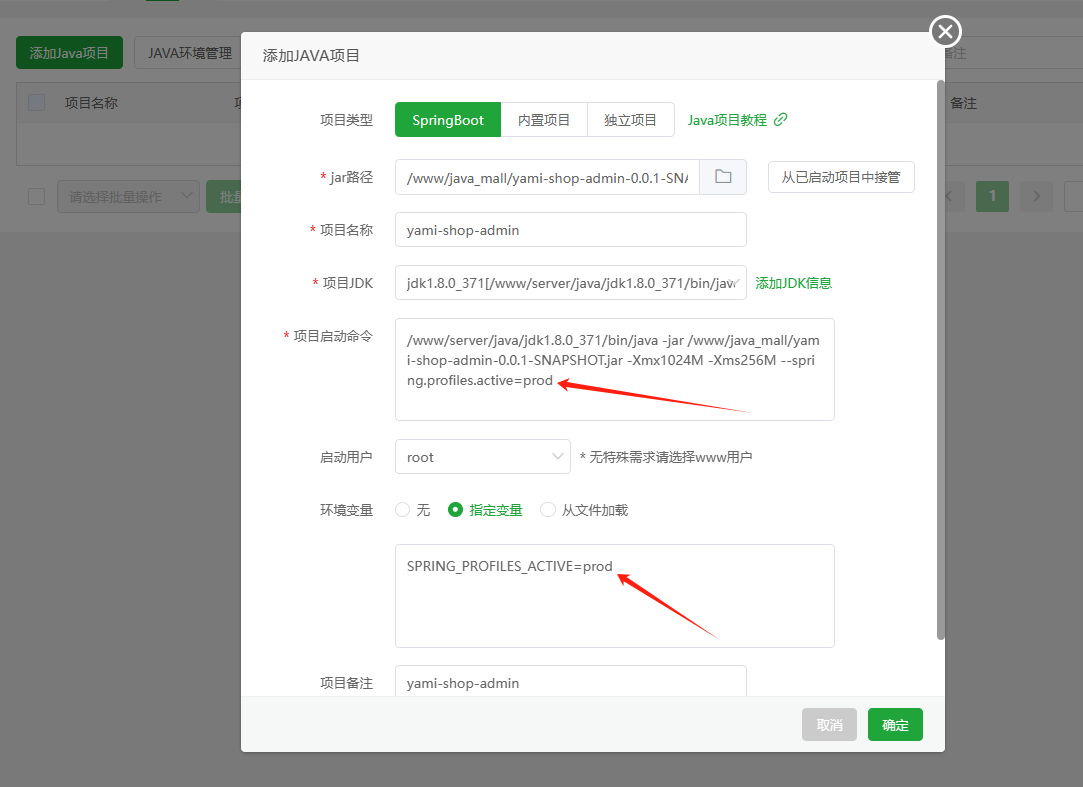This screenshot has height=787, width=1083.
Task: Cancel the dialog with 取消
Action: point(829,724)
